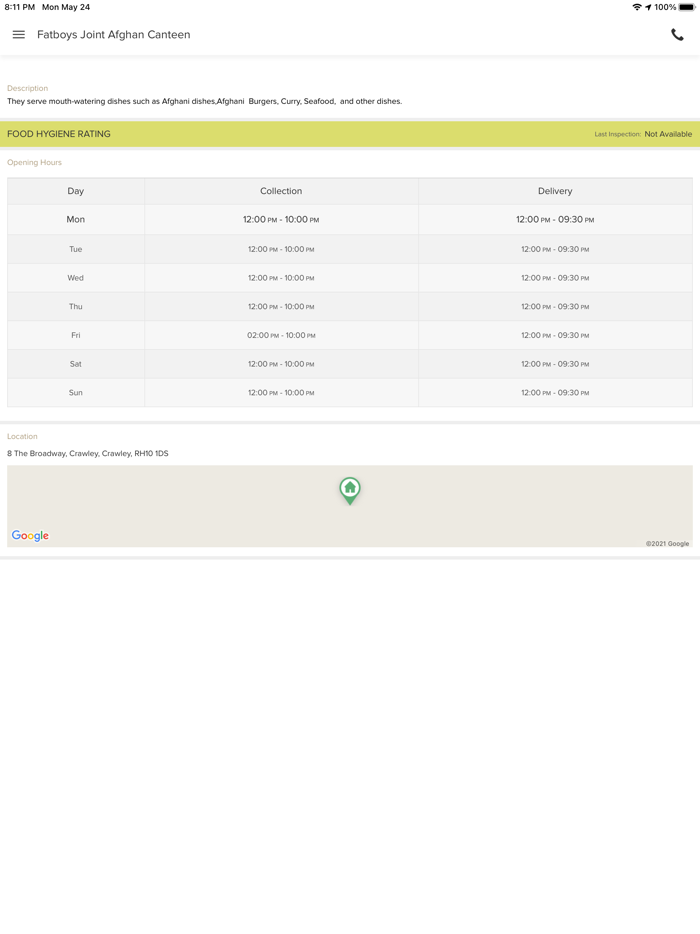Tap the green home map pin
Viewport: 700px width, 934px height.
pyautogui.click(x=350, y=491)
